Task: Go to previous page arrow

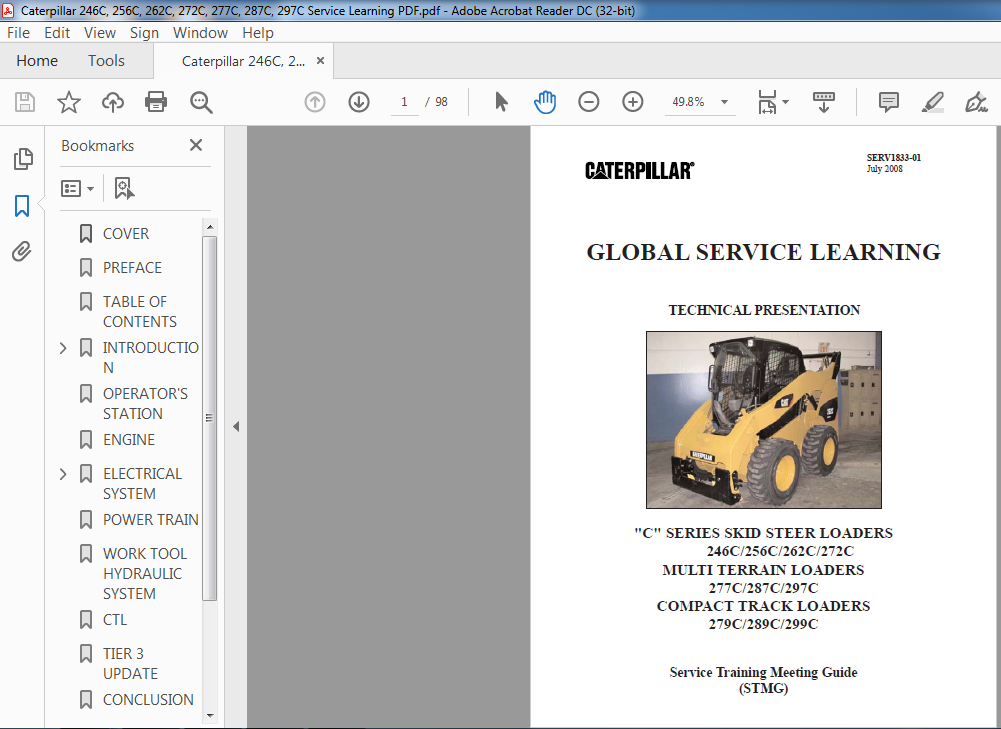Action: [315, 102]
